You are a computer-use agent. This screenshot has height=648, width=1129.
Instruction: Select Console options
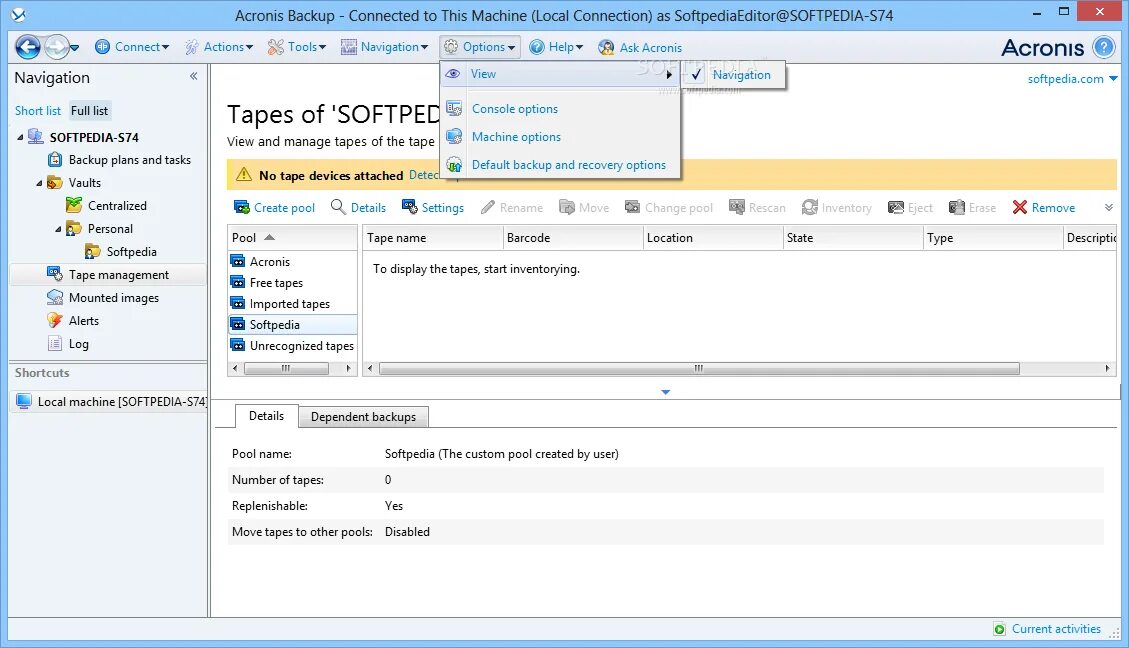click(x=515, y=109)
